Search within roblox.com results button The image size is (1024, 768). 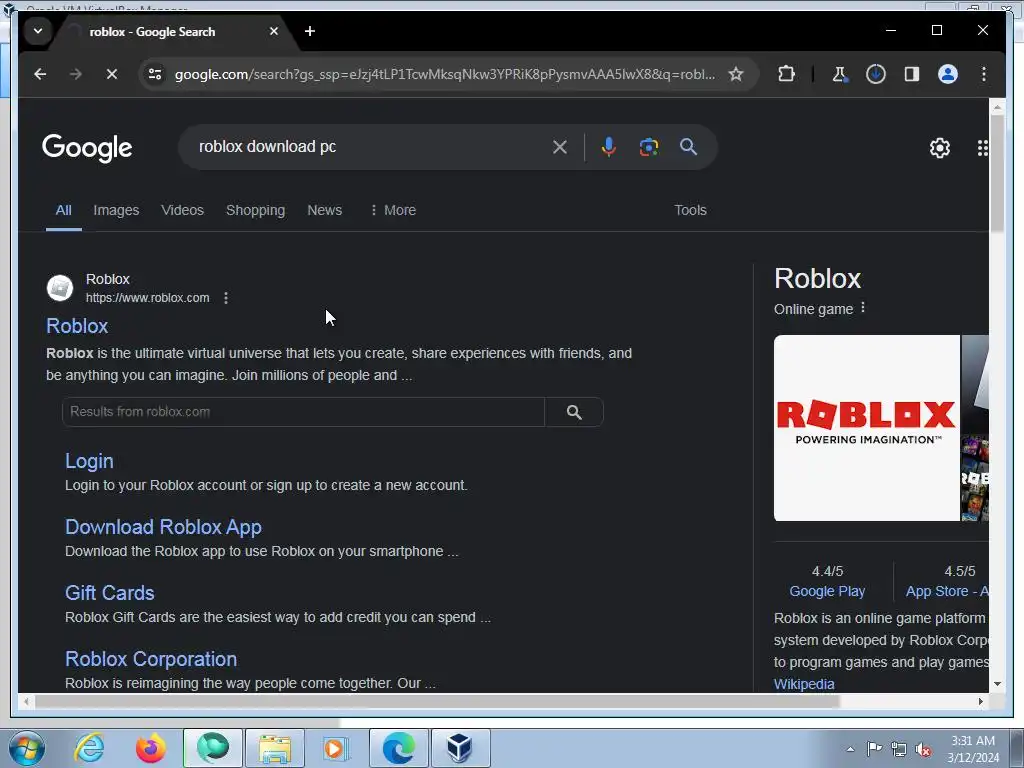pos(574,412)
